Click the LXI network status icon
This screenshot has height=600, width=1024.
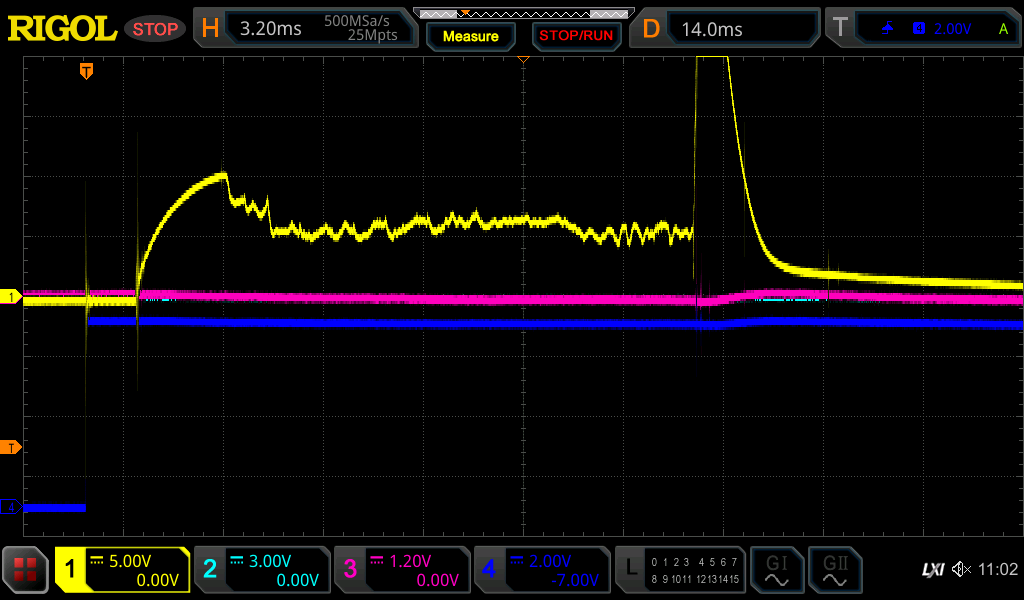pyautogui.click(x=932, y=570)
